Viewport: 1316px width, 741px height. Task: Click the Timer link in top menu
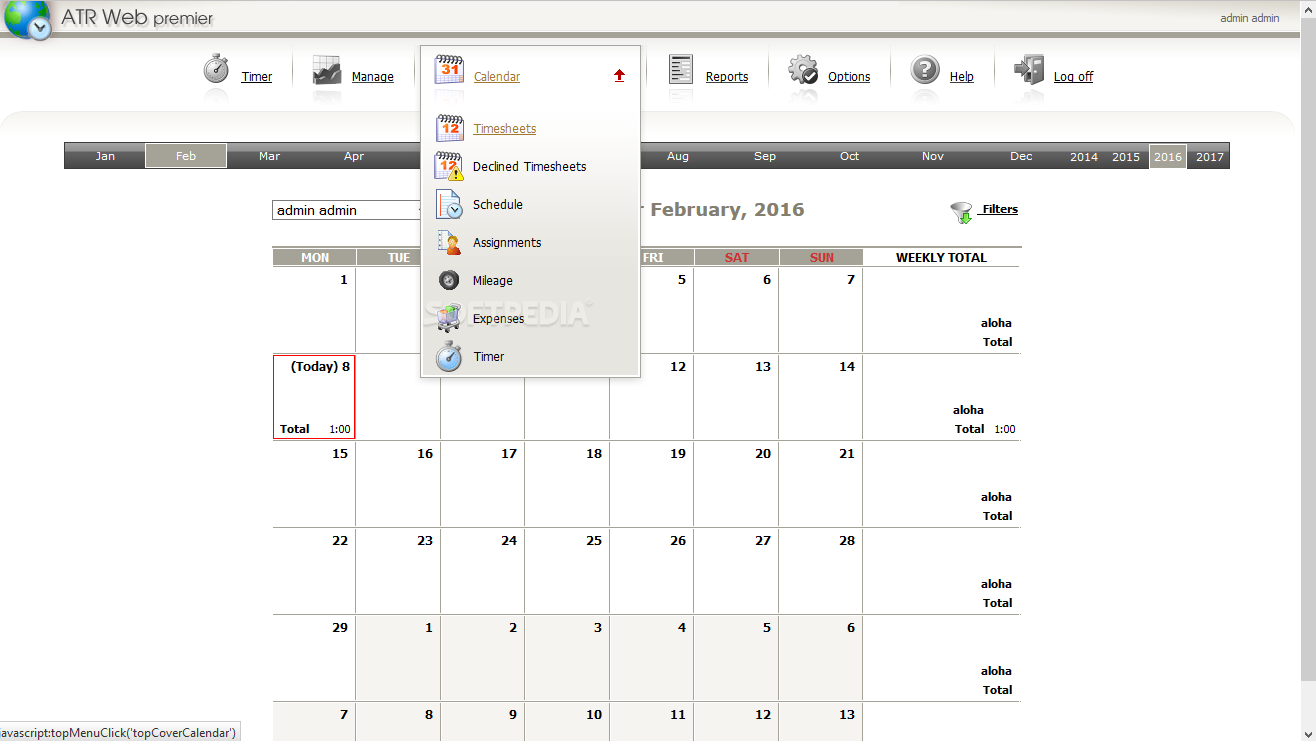257,77
